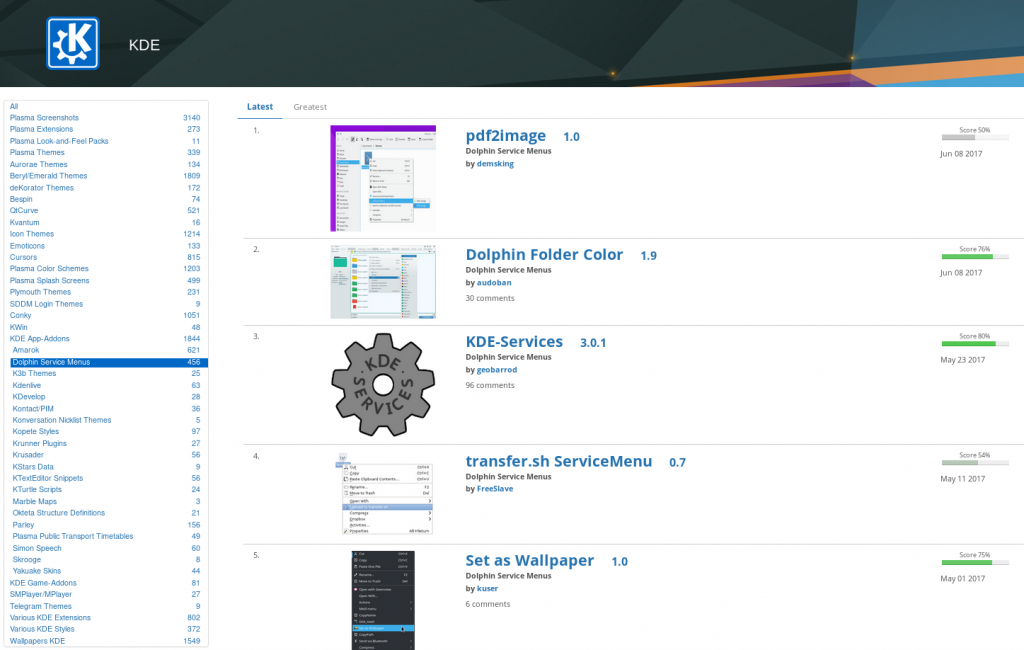Open the Set as Wallpaper thumbnail
The image size is (1024, 650).
pyautogui.click(x=383, y=600)
